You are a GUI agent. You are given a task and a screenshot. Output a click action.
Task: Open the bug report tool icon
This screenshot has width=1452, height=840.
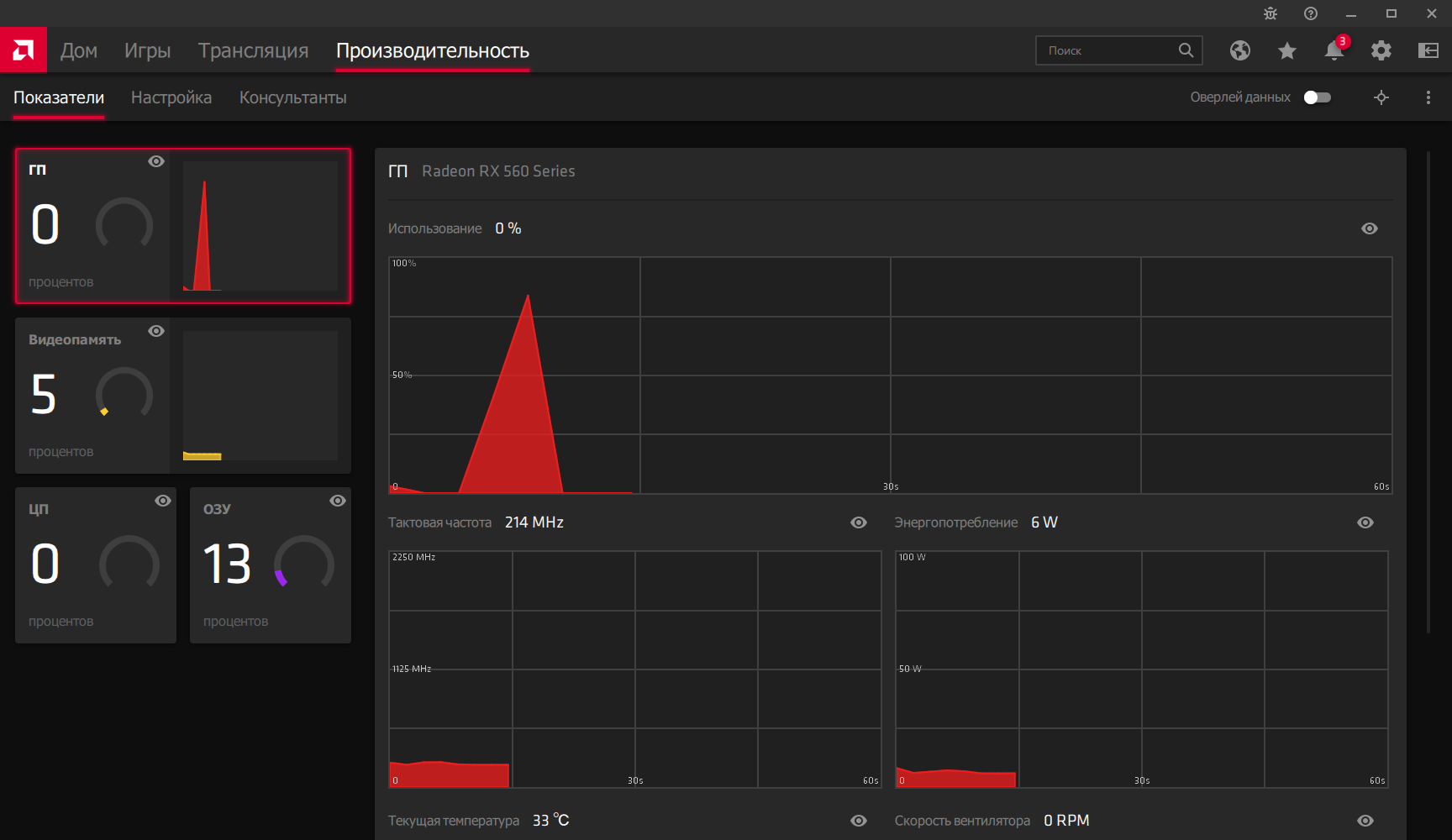[1270, 13]
